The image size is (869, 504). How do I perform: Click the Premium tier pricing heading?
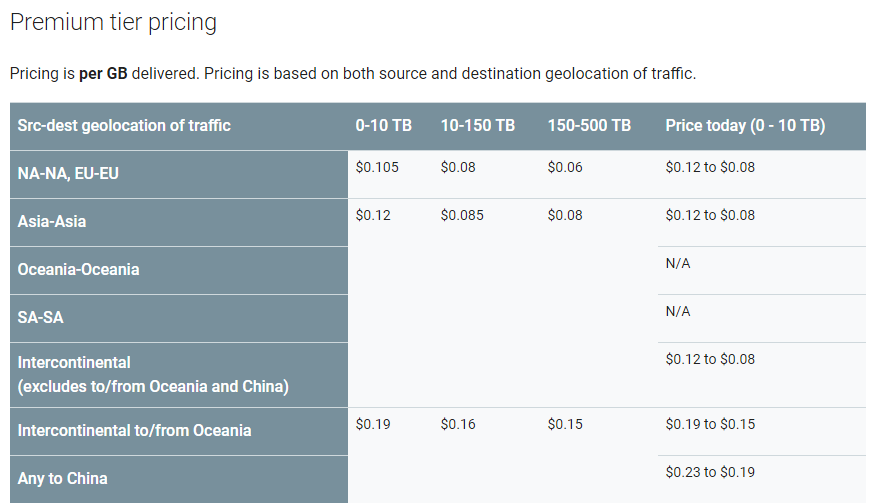113,23
